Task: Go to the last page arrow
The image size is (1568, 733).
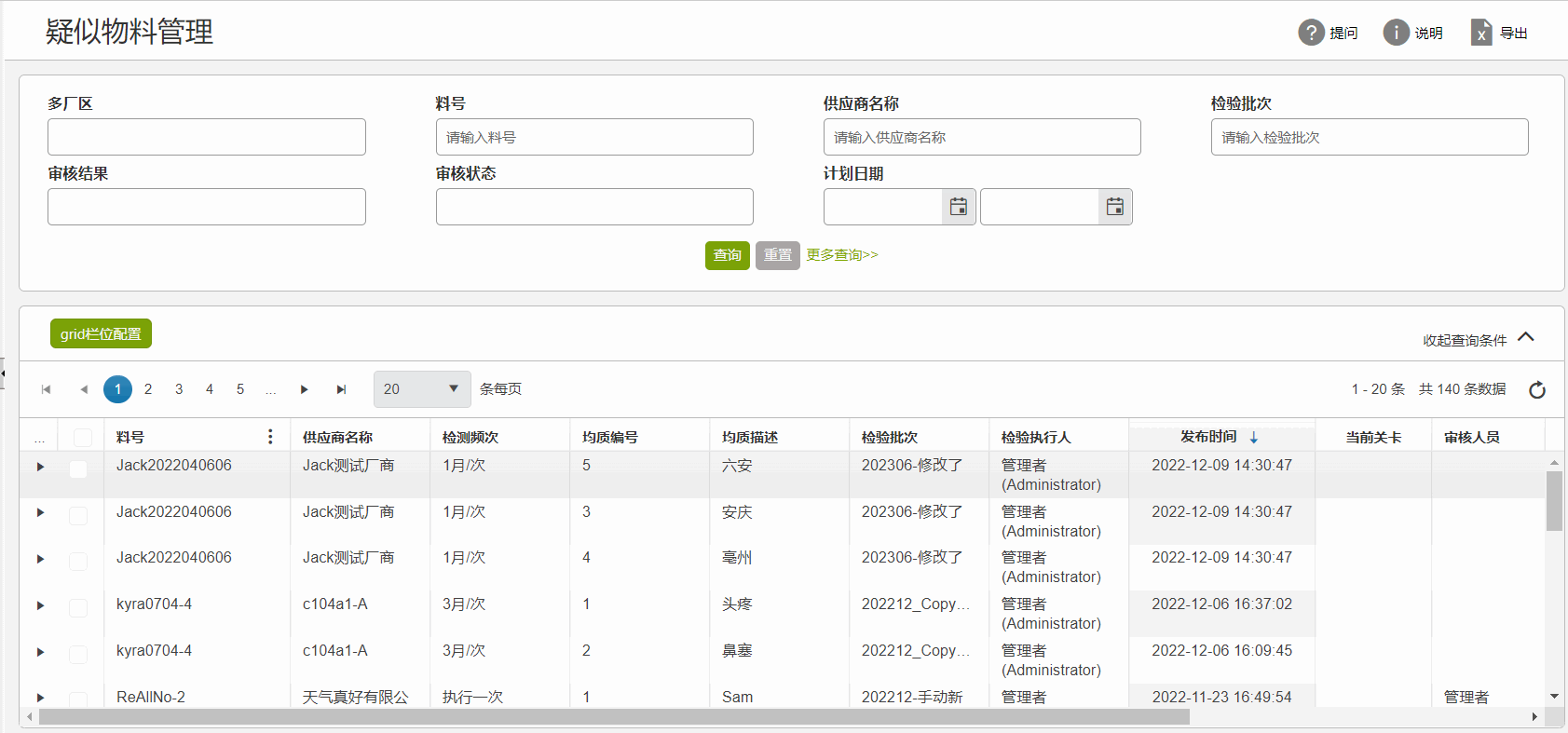Action: (341, 389)
